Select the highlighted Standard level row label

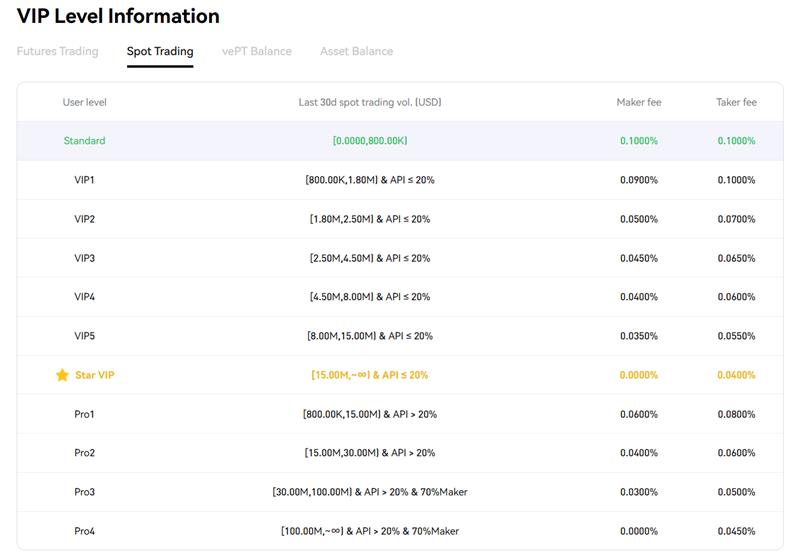point(84,141)
